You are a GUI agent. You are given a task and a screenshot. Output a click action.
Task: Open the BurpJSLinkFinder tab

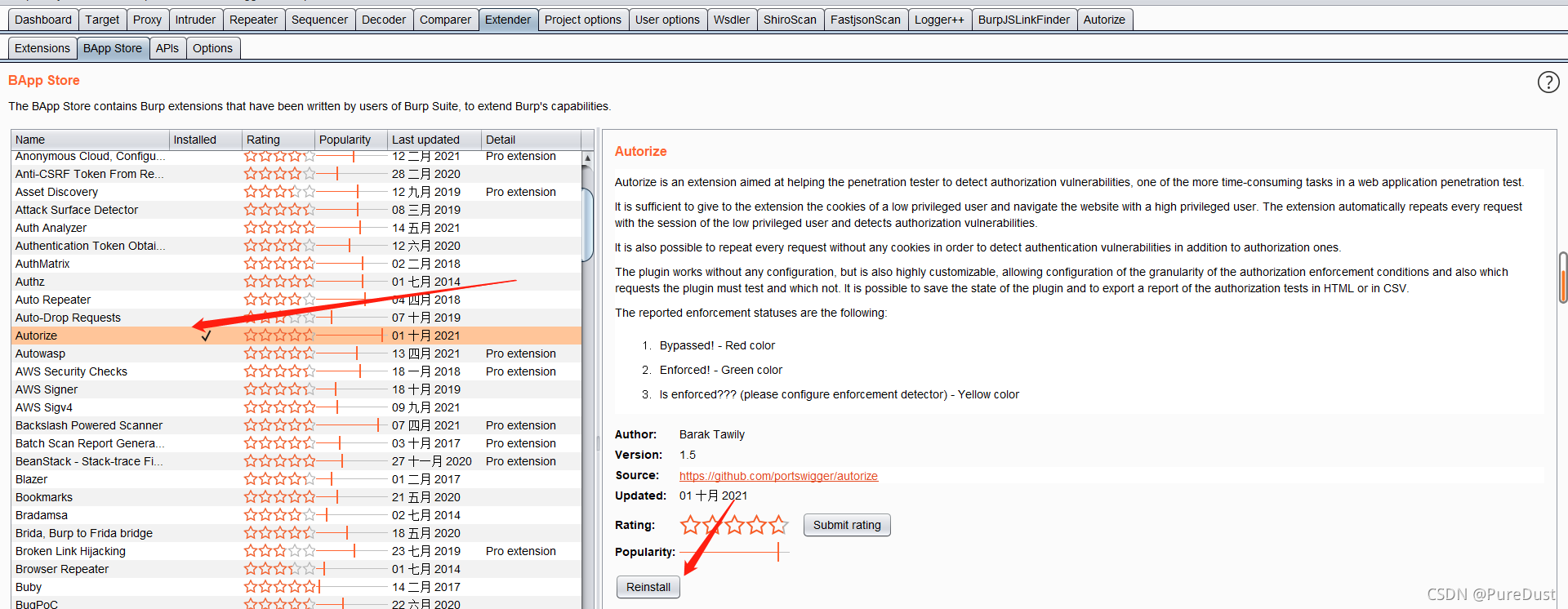[1024, 20]
